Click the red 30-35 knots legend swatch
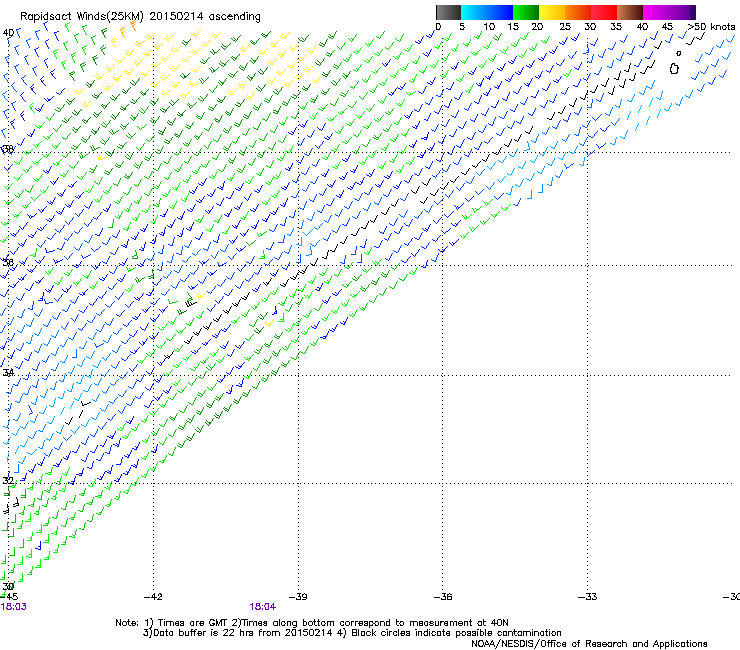Viewport: 740px width, 650px height. [604, 12]
